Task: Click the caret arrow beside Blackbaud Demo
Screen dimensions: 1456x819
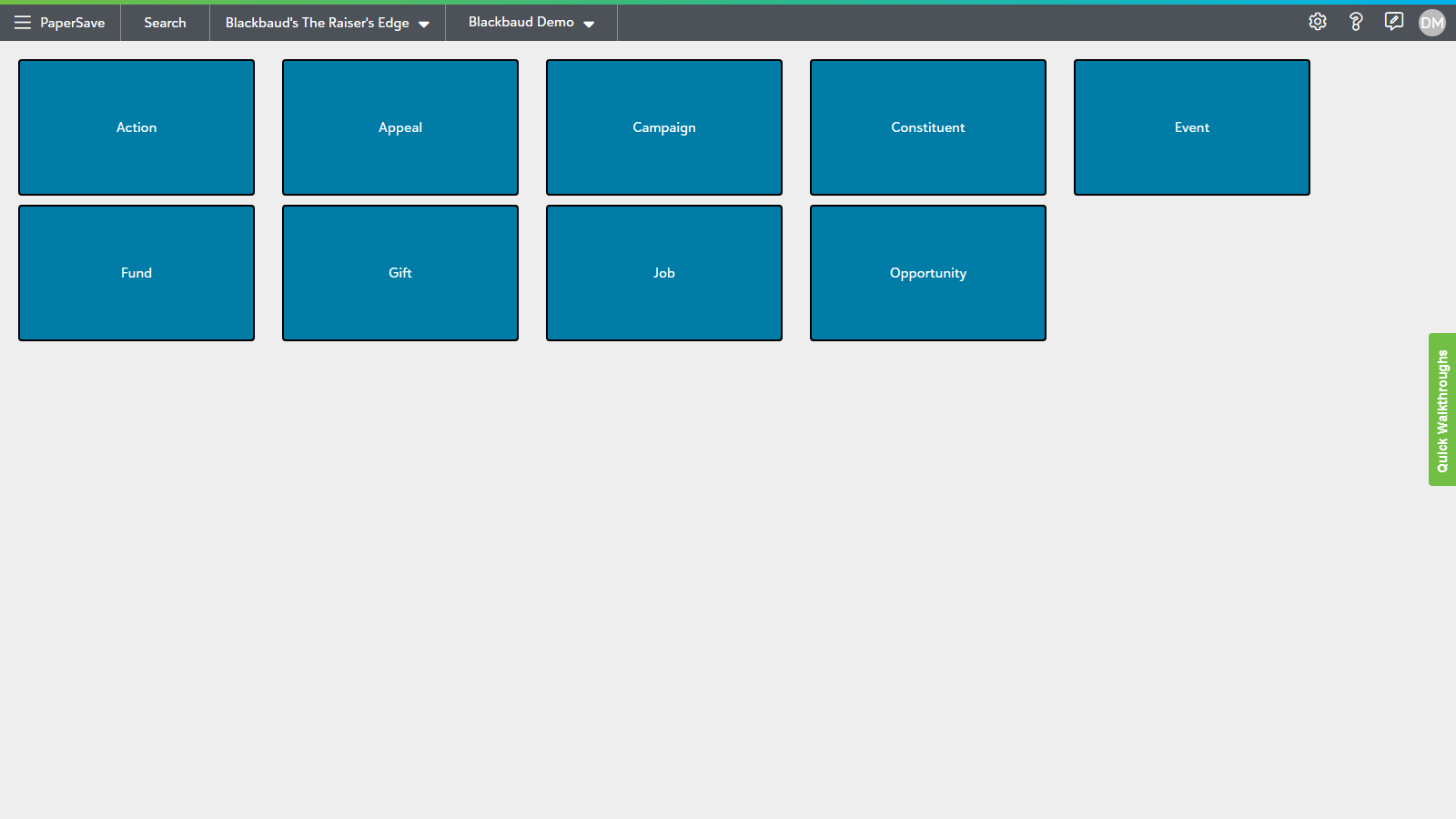Action: [589, 25]
